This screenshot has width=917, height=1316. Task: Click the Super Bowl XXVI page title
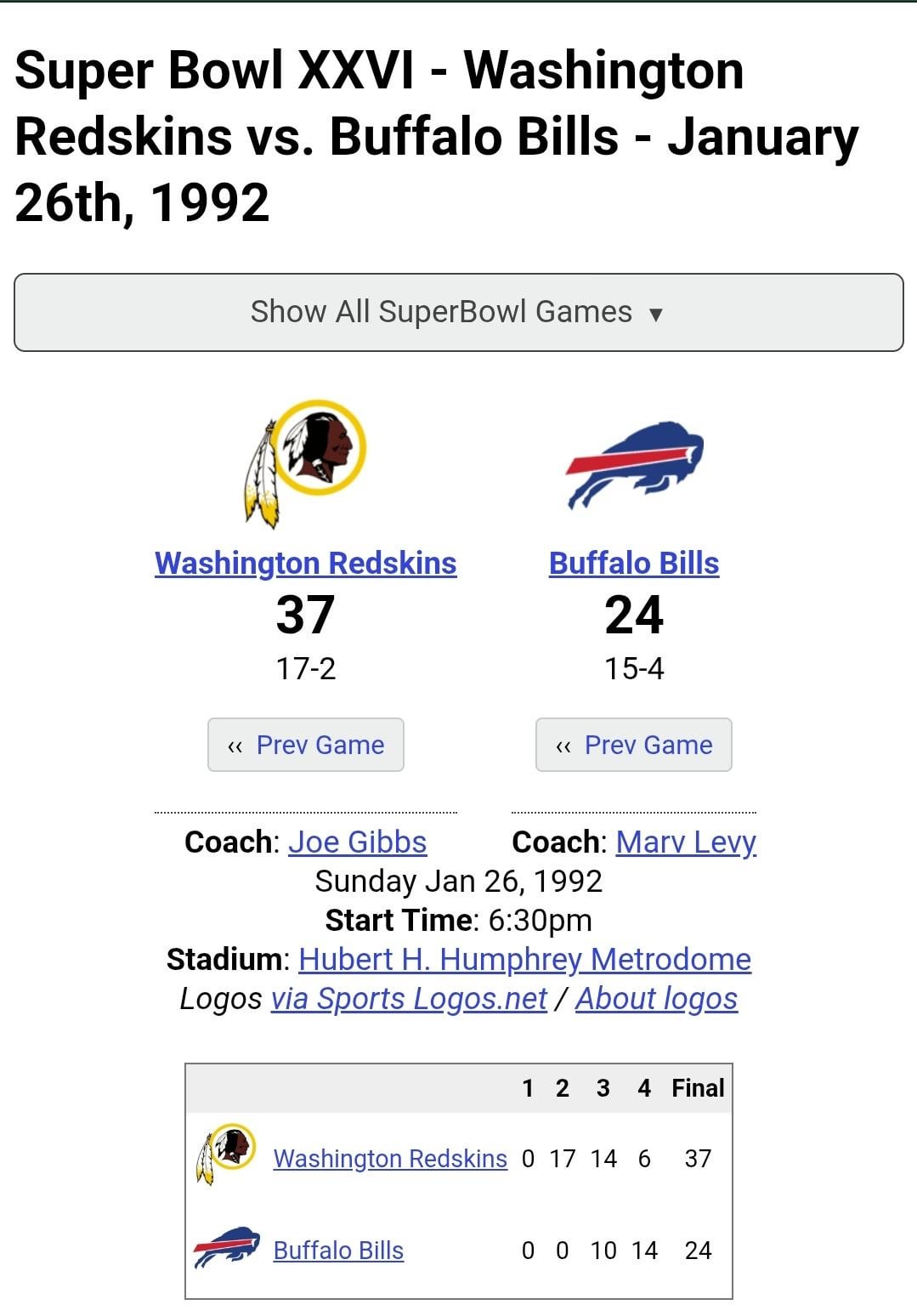(436, 136)
